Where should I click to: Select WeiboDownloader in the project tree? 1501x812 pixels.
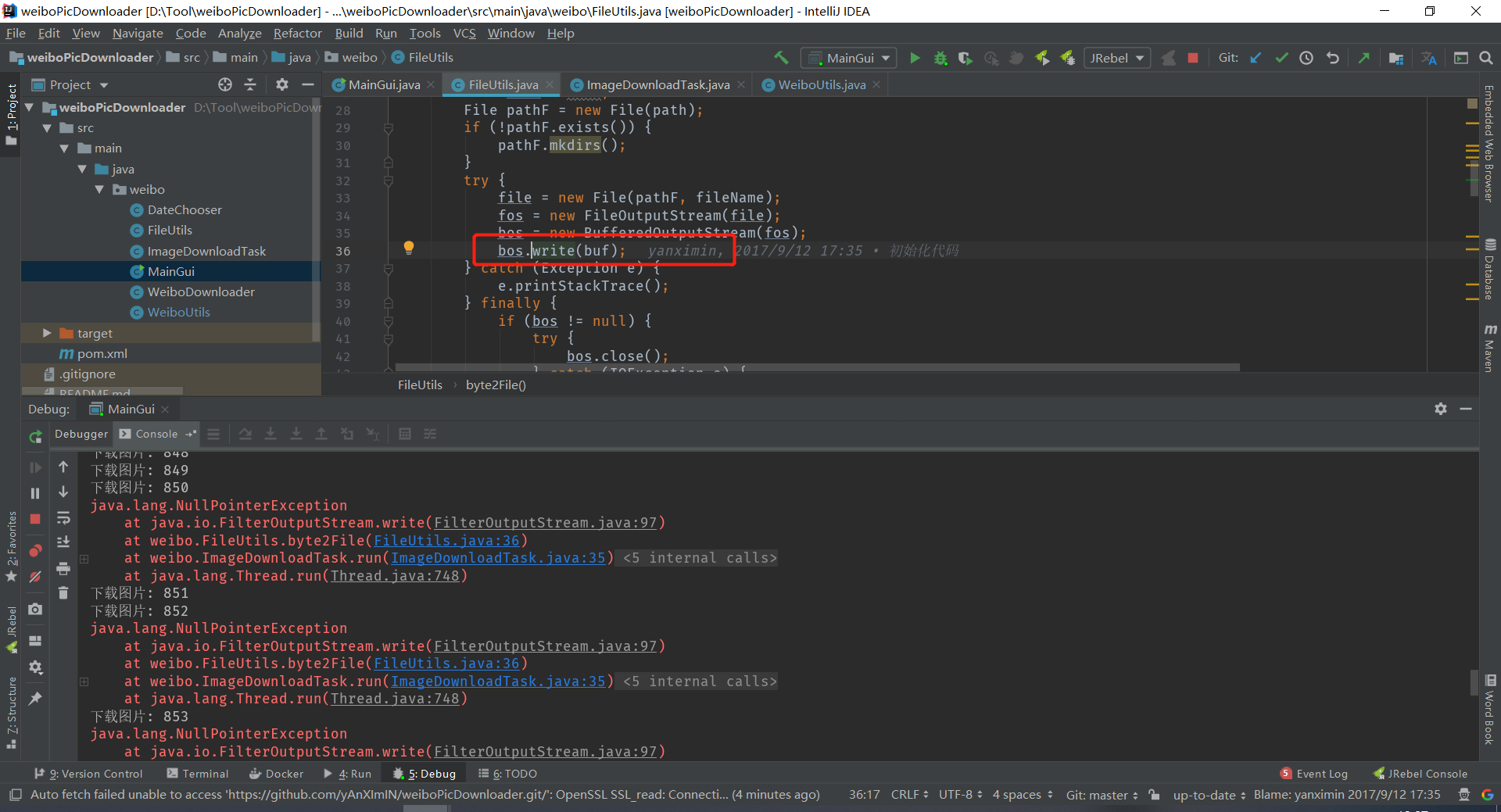tap(201, 292)
